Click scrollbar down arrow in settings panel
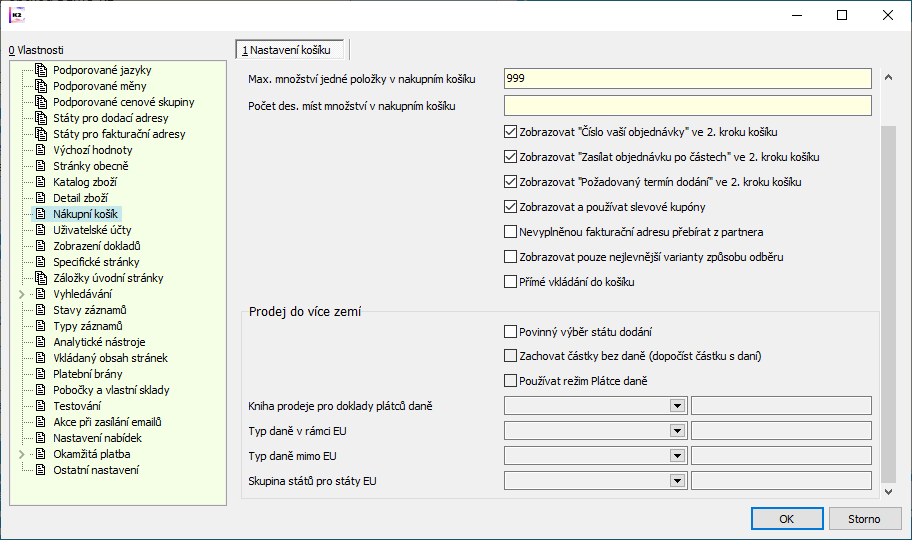 pos(888,492)
